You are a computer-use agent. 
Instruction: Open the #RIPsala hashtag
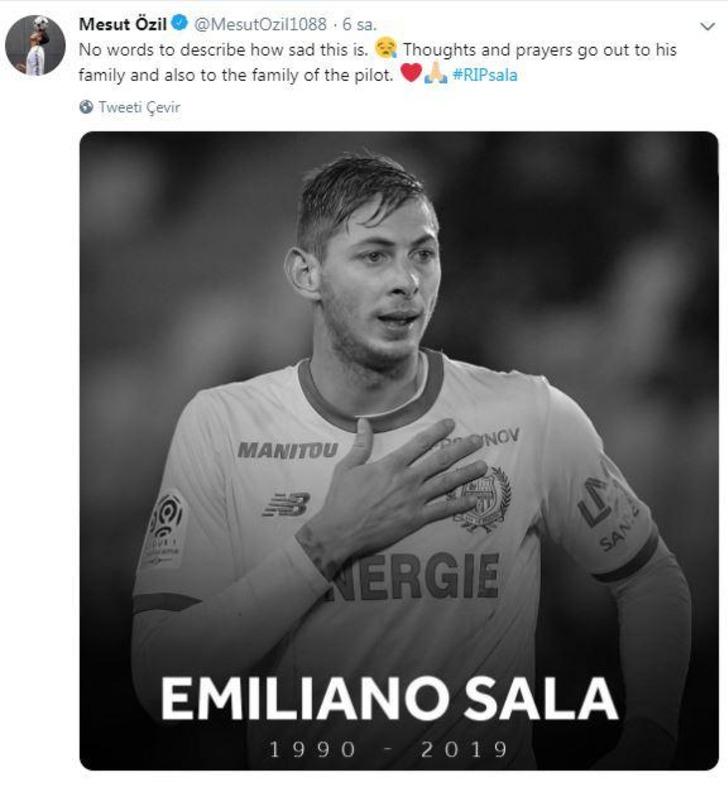click(485, 75)
